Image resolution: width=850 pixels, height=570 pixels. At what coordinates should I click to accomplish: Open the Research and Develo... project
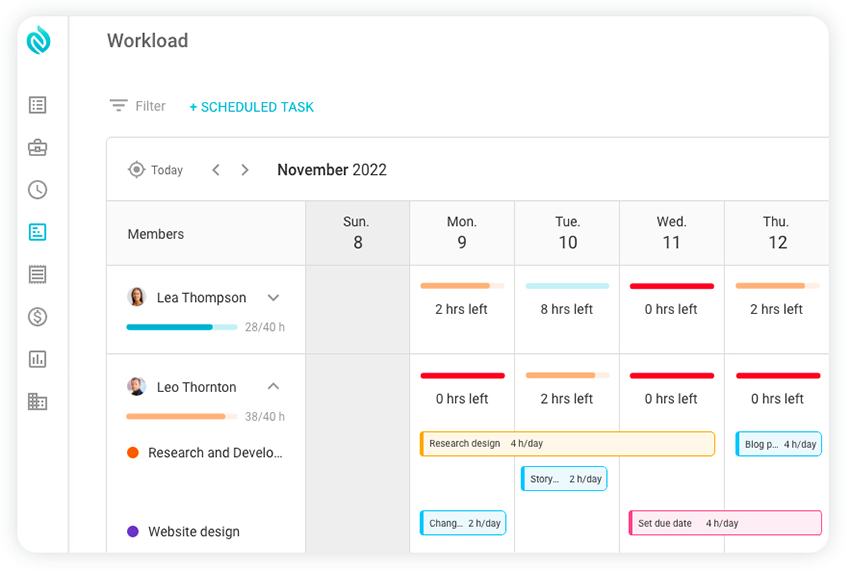pyautogui.click(x=215, y=453)
